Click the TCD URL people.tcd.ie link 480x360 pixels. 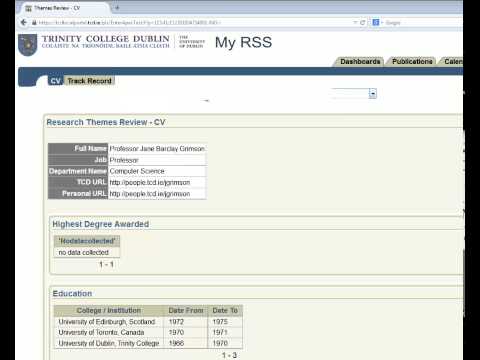(150, 182)
